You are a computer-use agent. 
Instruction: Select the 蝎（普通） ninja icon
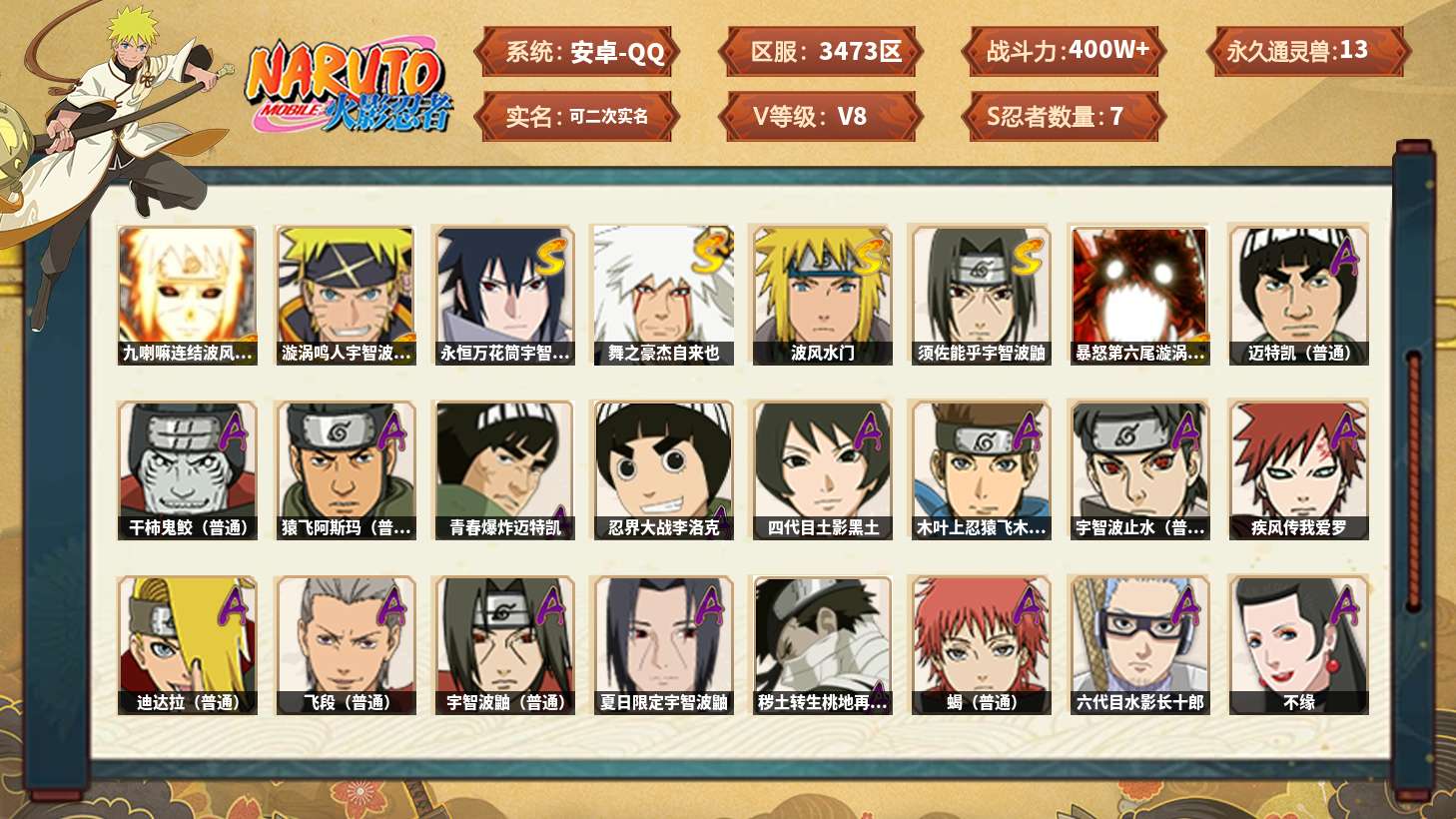pyautogui.click(x=981, y=645)
